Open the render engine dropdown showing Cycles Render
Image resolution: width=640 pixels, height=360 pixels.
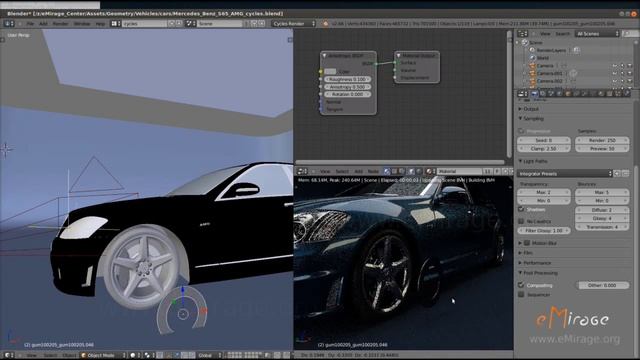coord(294,24)
